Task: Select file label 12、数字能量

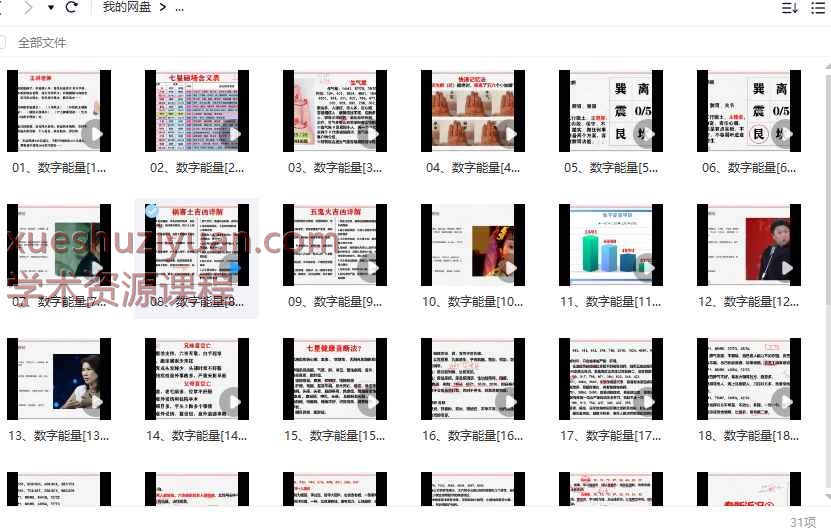Action: click(x=748, y=302)
